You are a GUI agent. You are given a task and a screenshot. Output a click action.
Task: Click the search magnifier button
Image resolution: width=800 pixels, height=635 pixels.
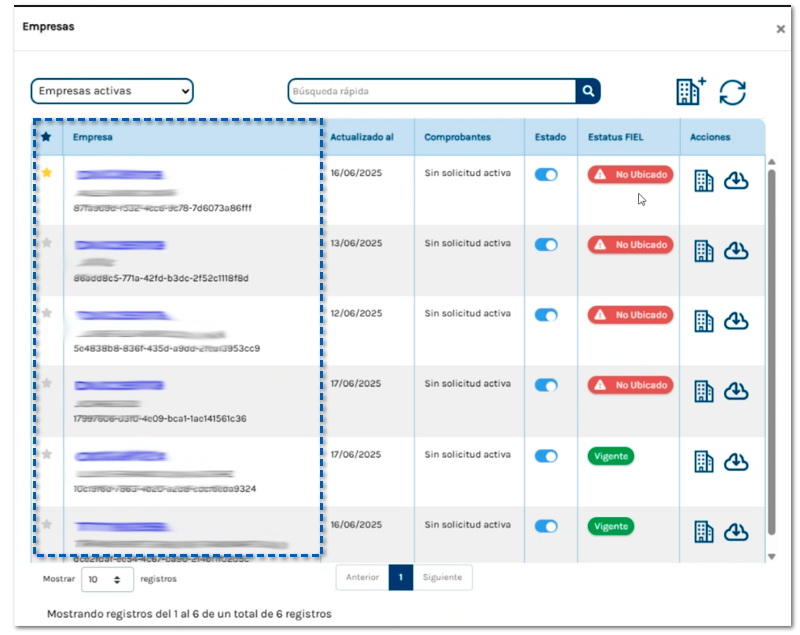point(588,91)
